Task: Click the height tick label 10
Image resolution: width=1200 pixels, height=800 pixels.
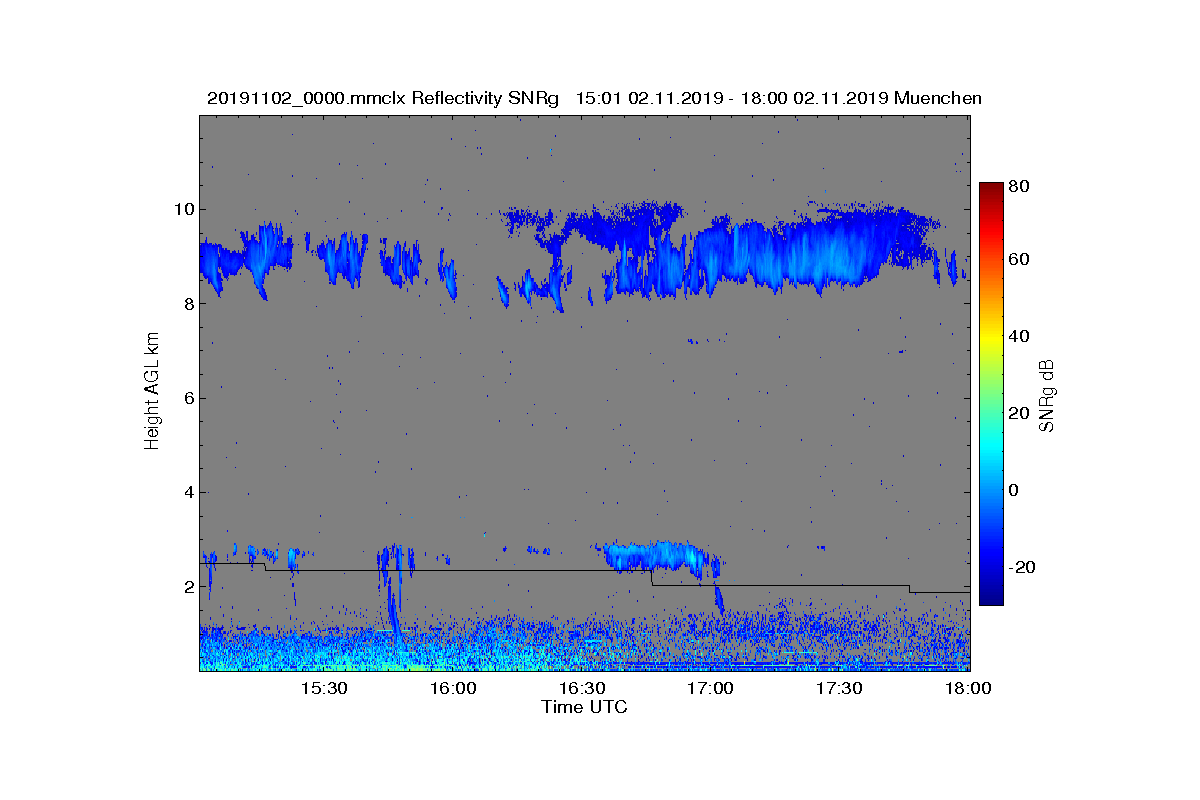Action: click(183, 210)
